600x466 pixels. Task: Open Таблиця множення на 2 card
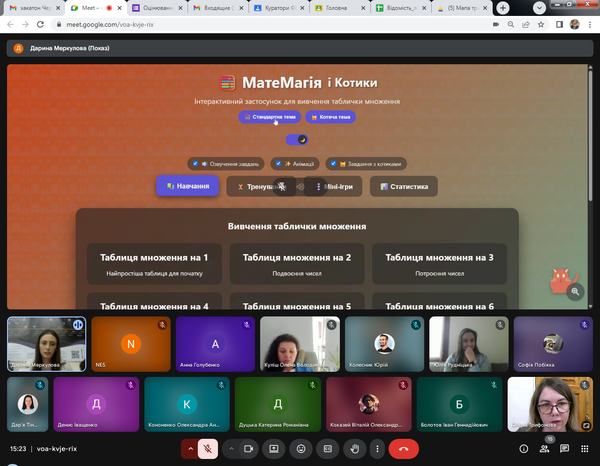(299, 263)
